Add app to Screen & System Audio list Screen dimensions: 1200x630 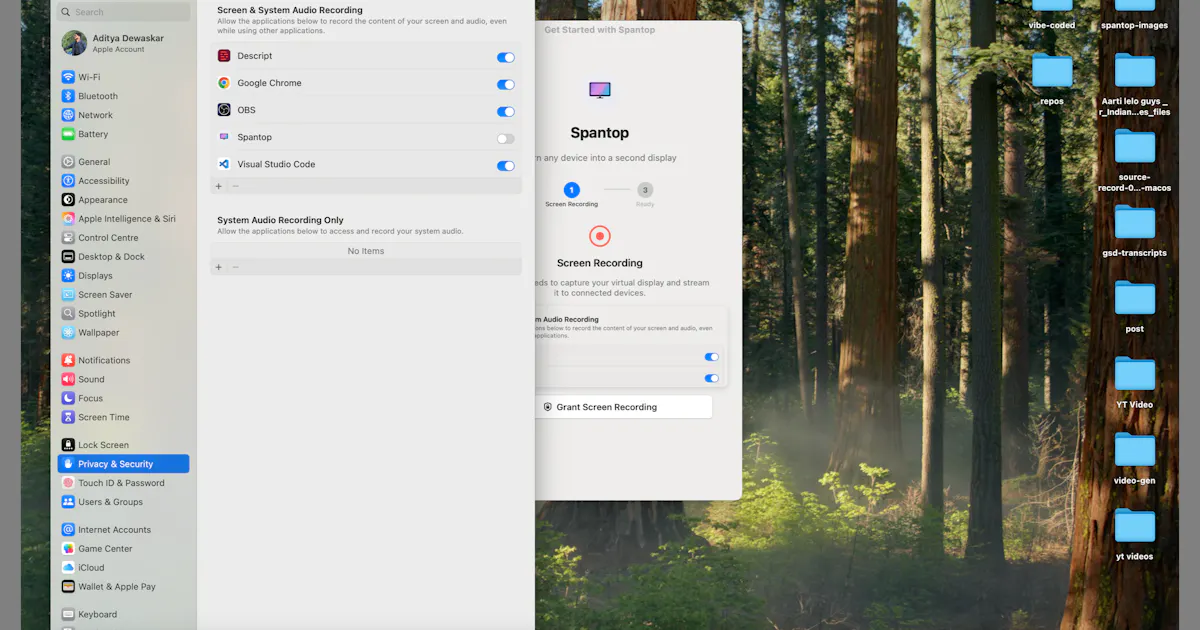click(218, 186)
